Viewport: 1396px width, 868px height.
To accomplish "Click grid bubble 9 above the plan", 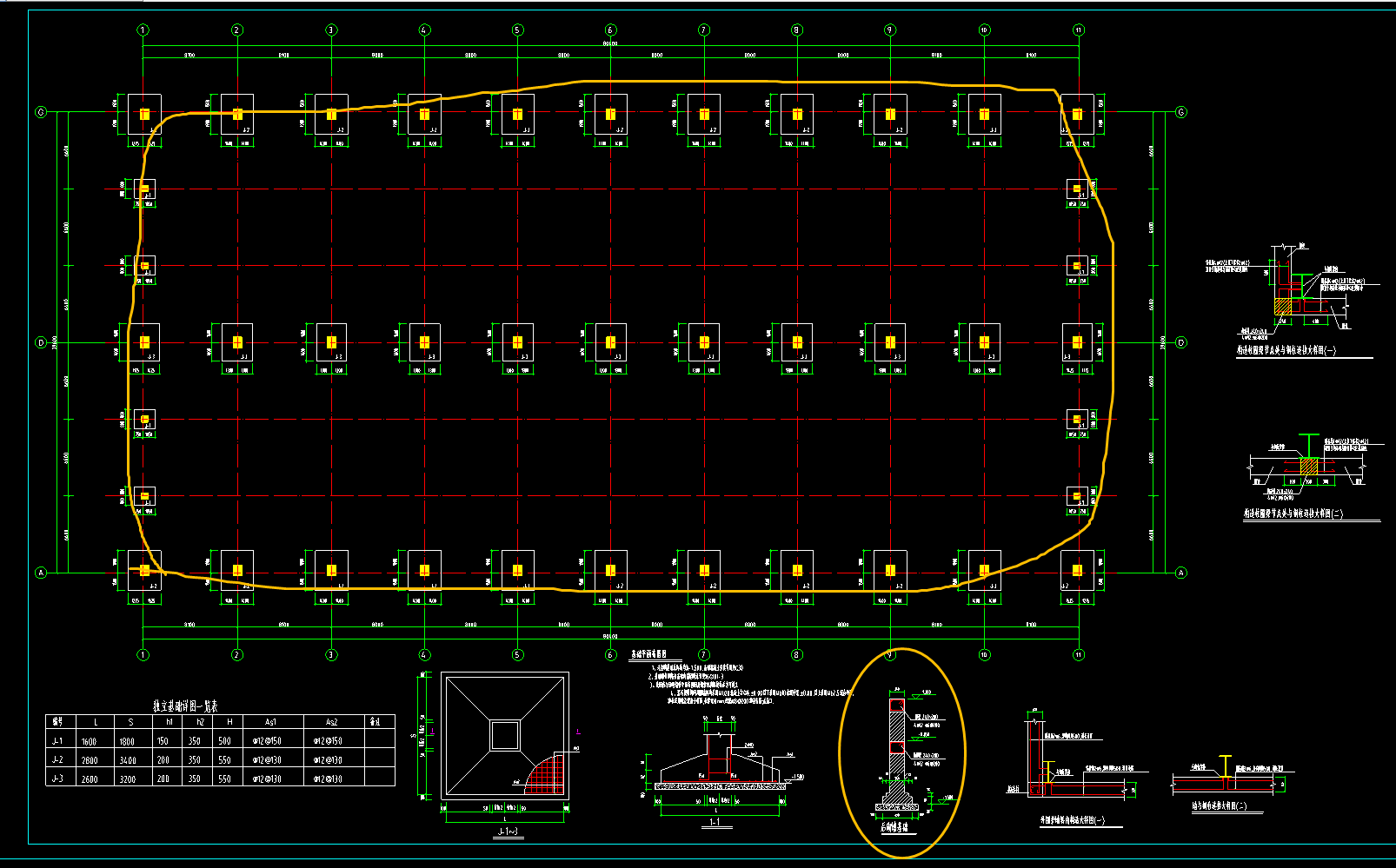I will pyautogui.click(x=890, y=30).
